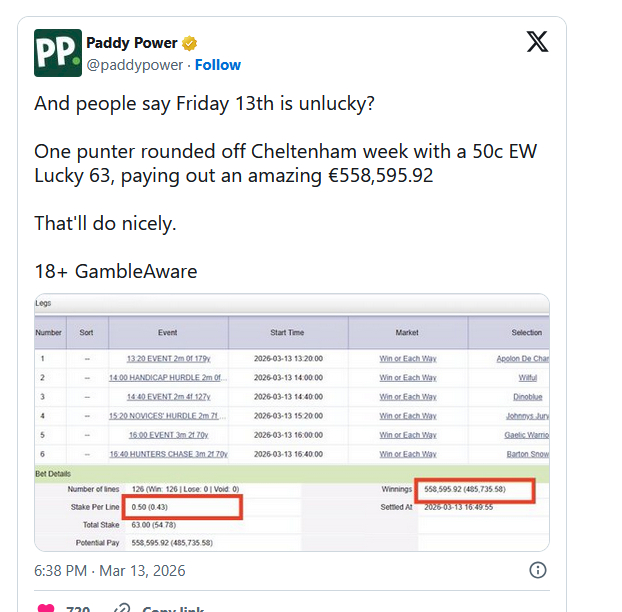The image size is (622, 612).
Task: Open the X logo link
Action: click(x=537, y=42)
